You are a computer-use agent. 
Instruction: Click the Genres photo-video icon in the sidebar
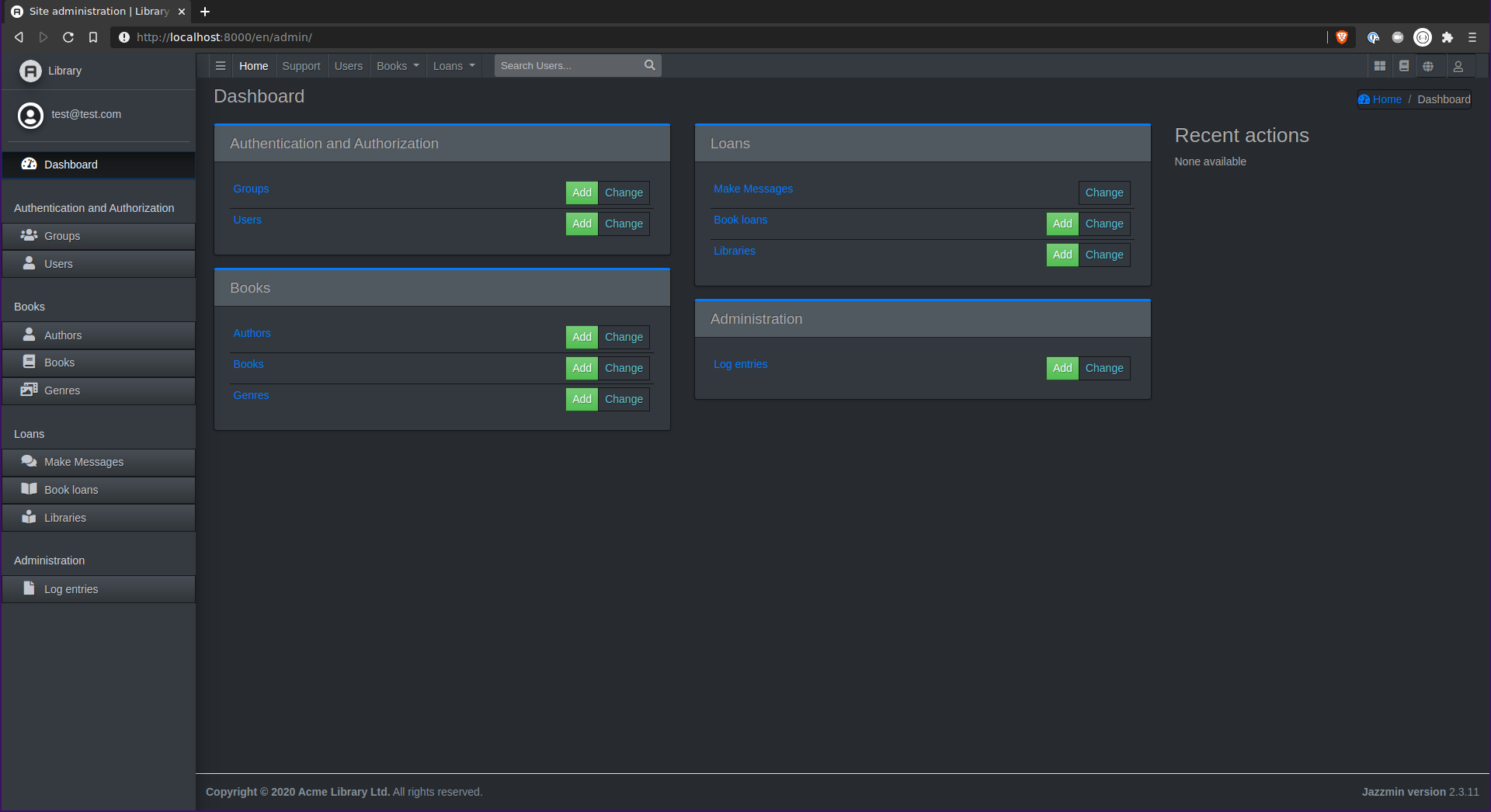click(x=29, y=390)
